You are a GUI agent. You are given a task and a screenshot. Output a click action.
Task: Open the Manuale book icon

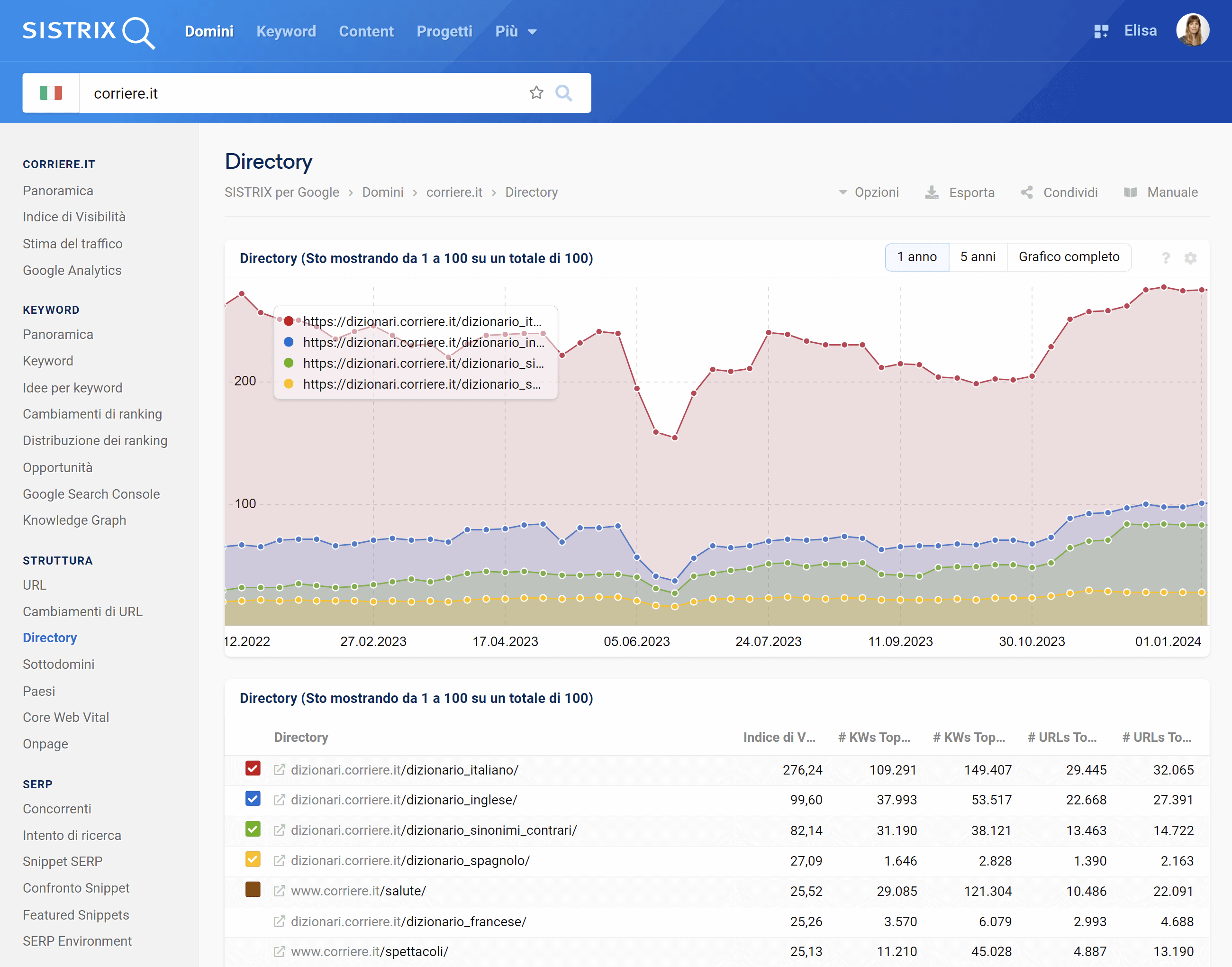point(1130,192)
